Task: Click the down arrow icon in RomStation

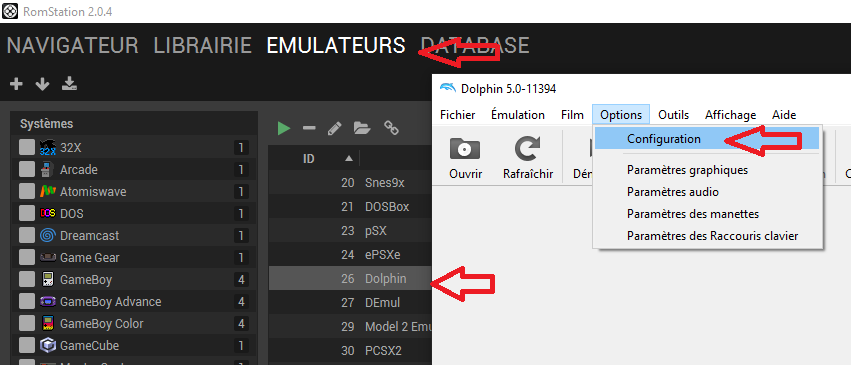Action: click(42, 84)
